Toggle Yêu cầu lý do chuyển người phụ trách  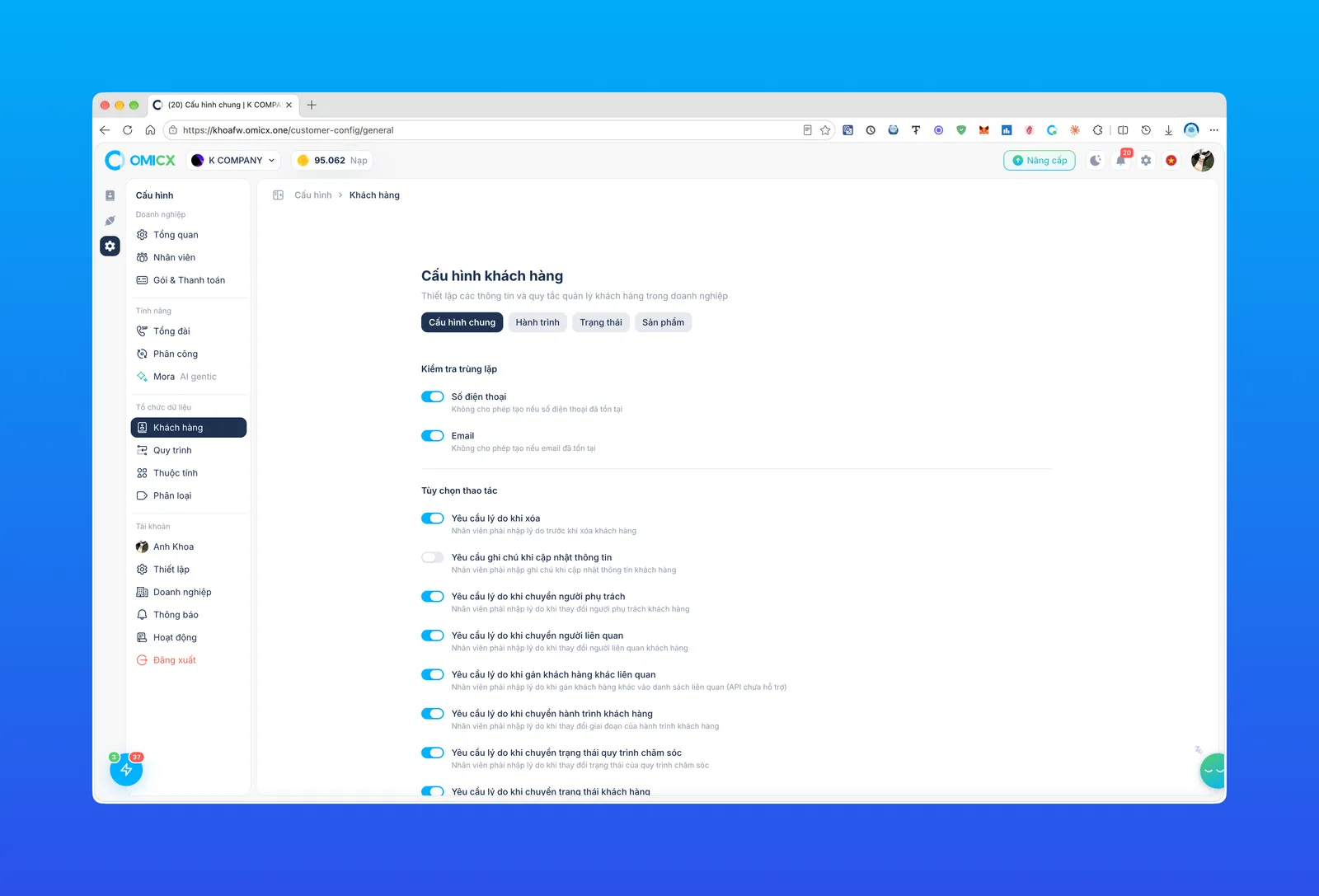tap(433, 597)
